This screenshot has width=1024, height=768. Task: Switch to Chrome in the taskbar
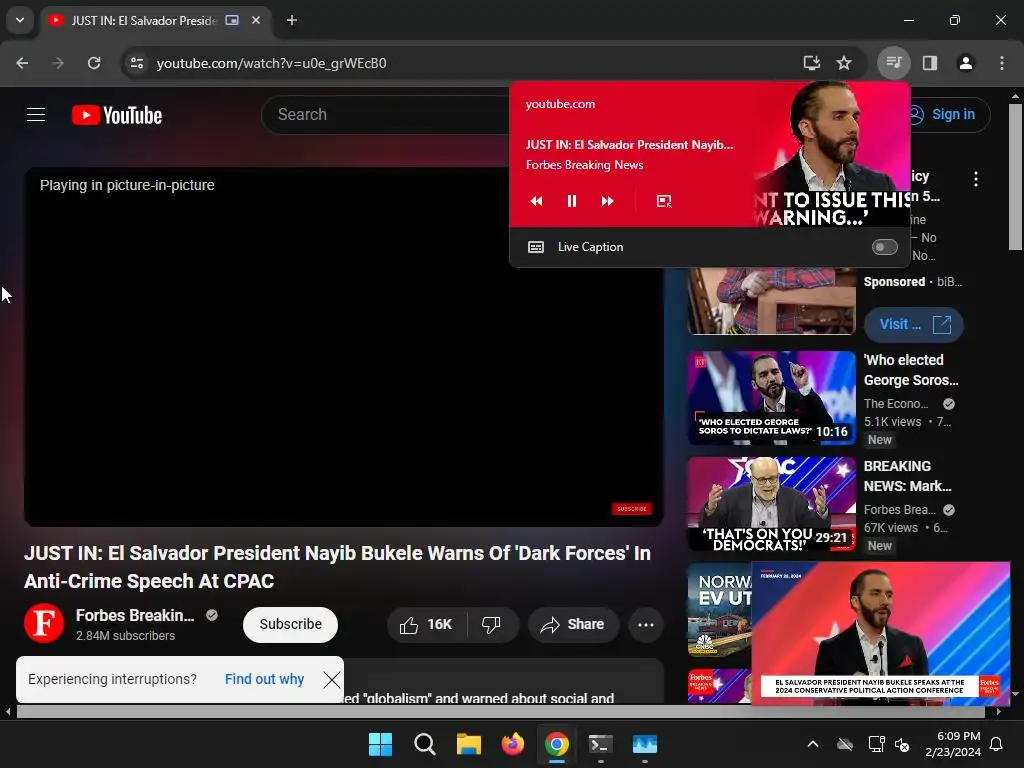point(557,744)
